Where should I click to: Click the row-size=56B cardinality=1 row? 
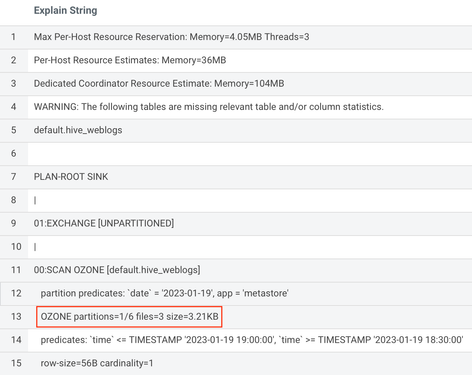[x=236, y=363]
